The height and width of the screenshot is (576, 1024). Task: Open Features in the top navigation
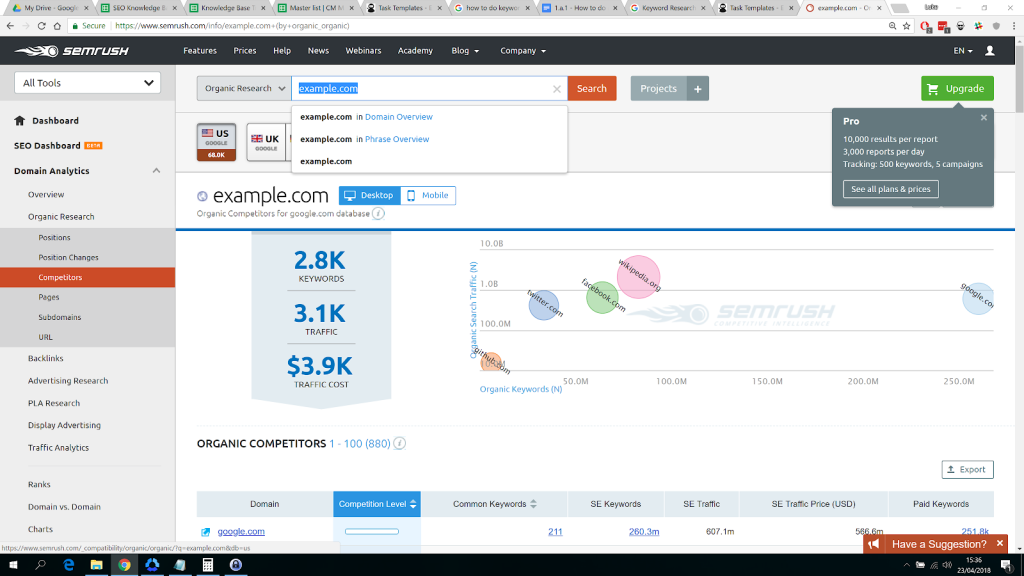[x=200, y=51]
